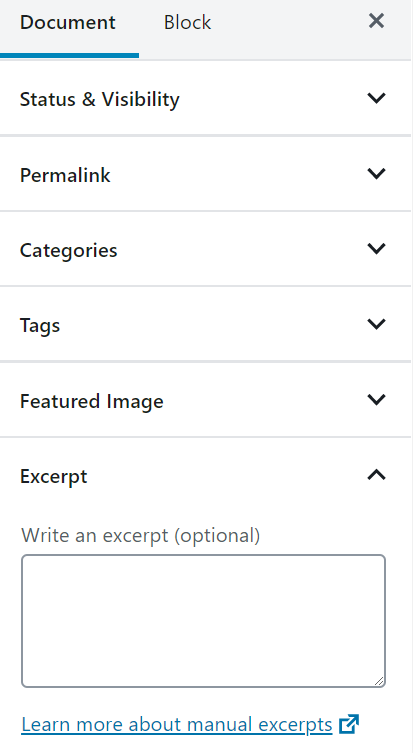
Task: Open Learn more about manual excerpts link
Action: click(x=177, y=725)
